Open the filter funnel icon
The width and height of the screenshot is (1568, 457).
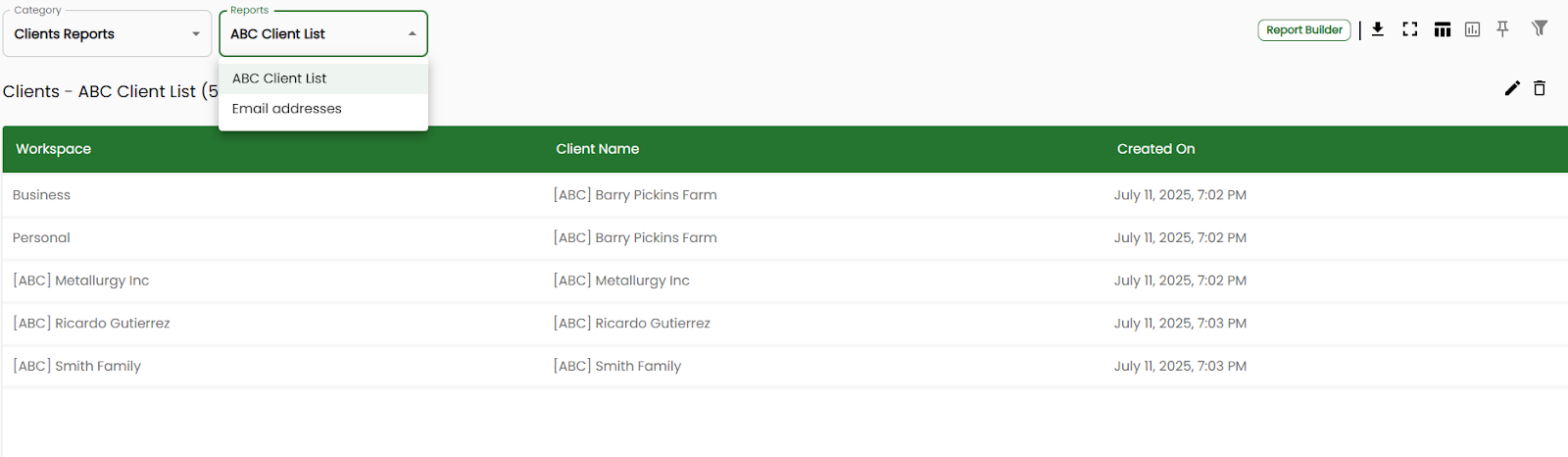(x=1540, y=28)
